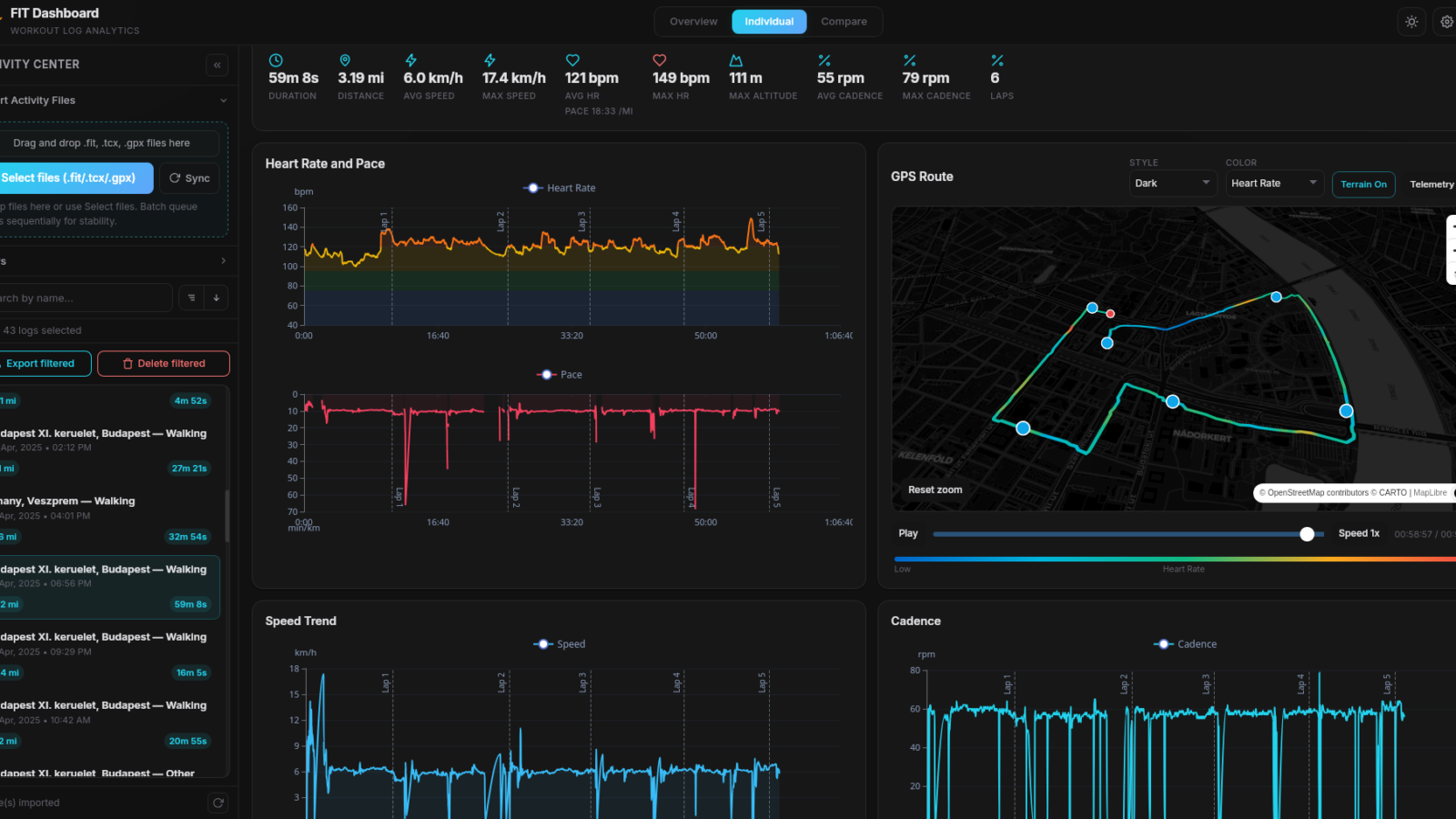Click the route playback slider handle
The image size is (1456, 819).
[x=1307, y=534]
